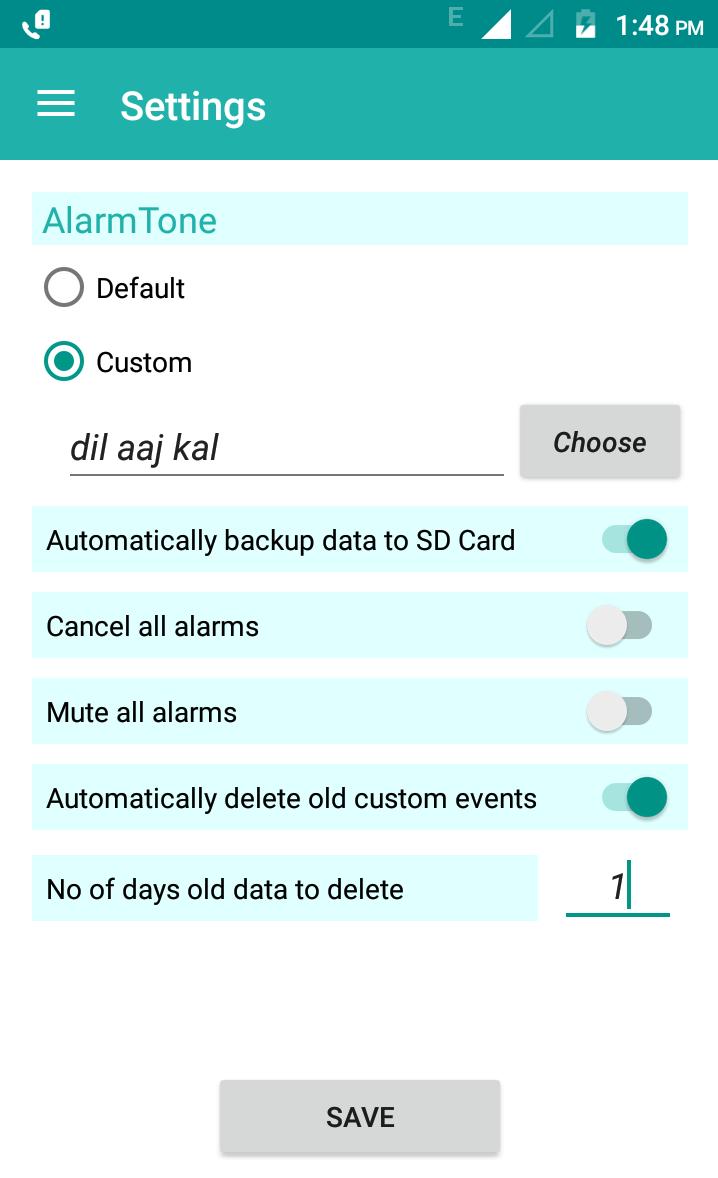Viewport: 718px width, 1178px height.
Task: Focus the dil aaj kal tone field
Action: (x=286, y=449)
